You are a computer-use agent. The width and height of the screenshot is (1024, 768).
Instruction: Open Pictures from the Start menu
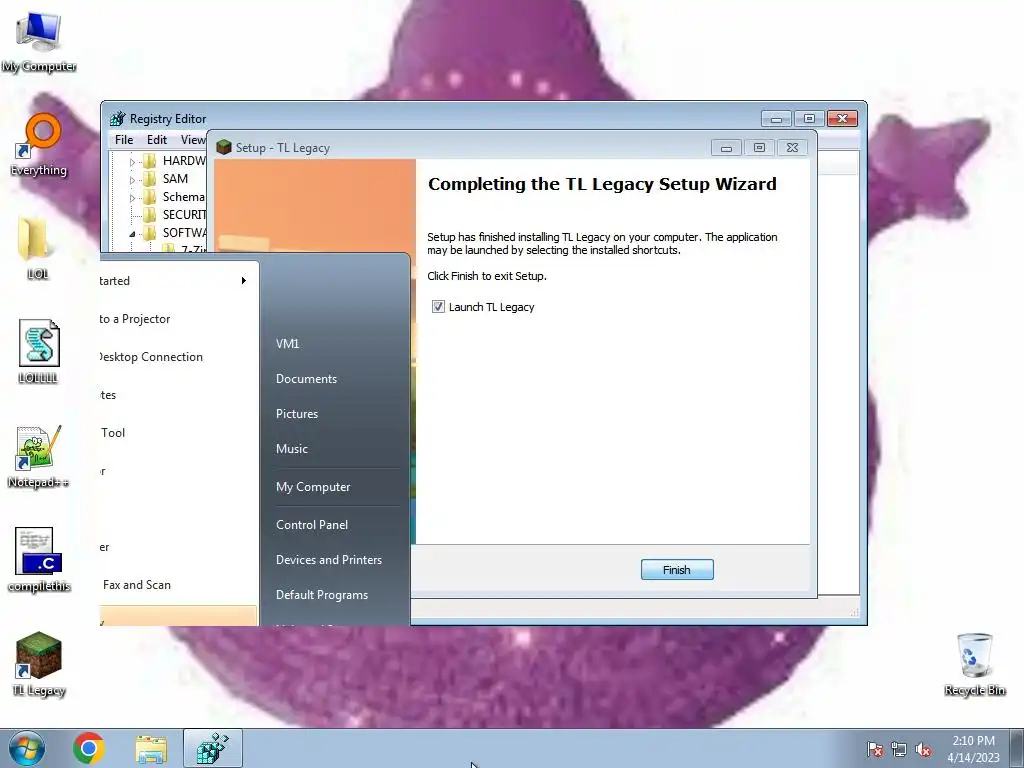click(x=297, y=414)
